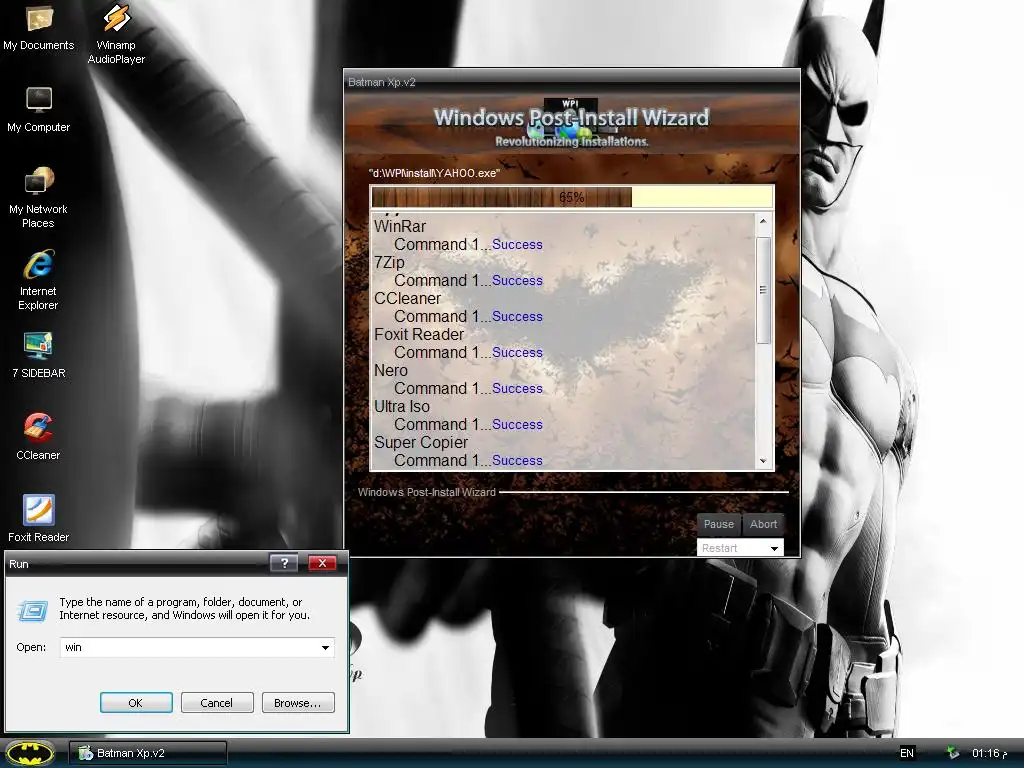Click the Ultra Iso entry in the install log
Screen dimensions: 1024x768
(x=402, y=406)
